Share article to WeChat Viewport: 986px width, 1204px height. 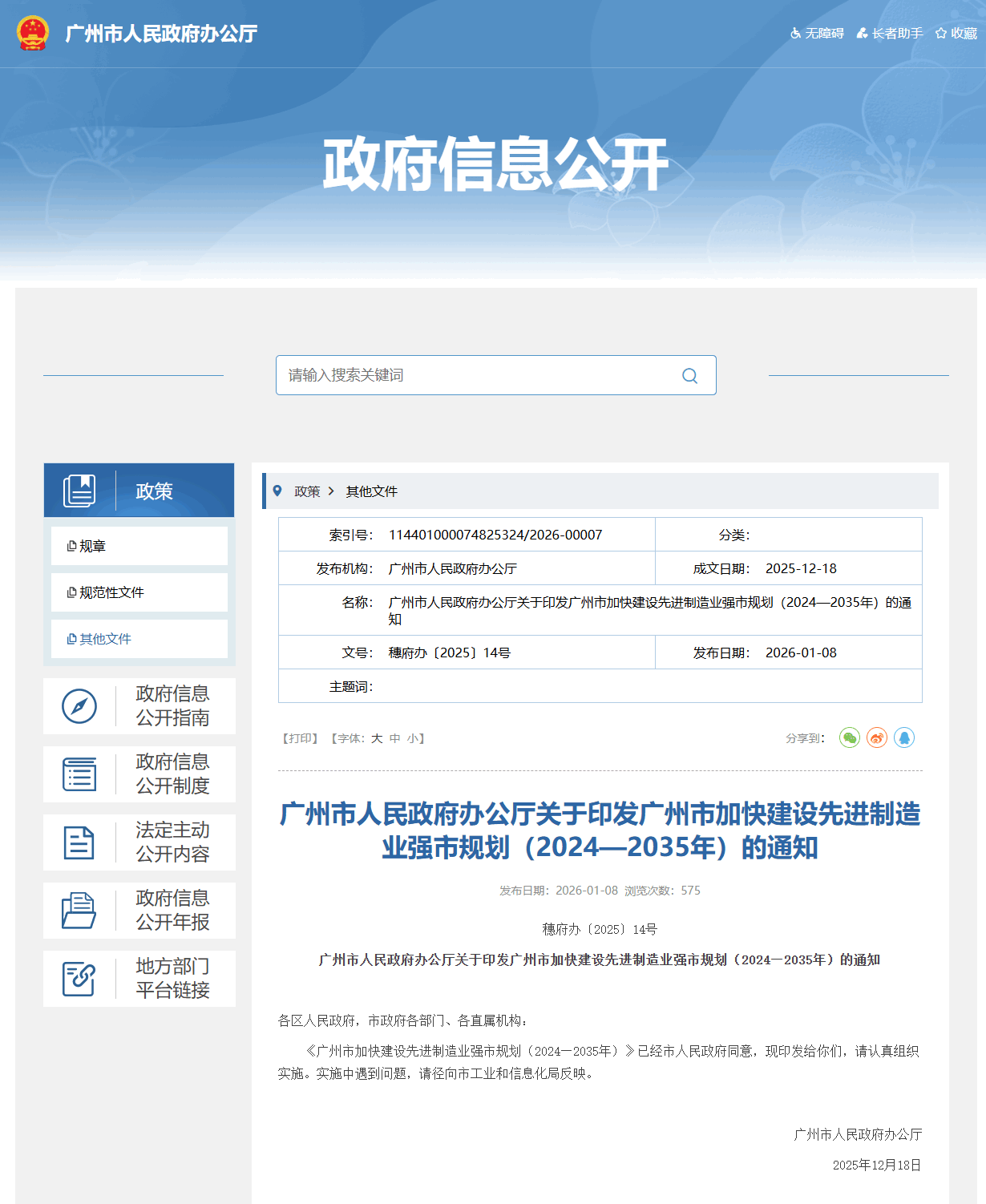[x=849, y=737]
